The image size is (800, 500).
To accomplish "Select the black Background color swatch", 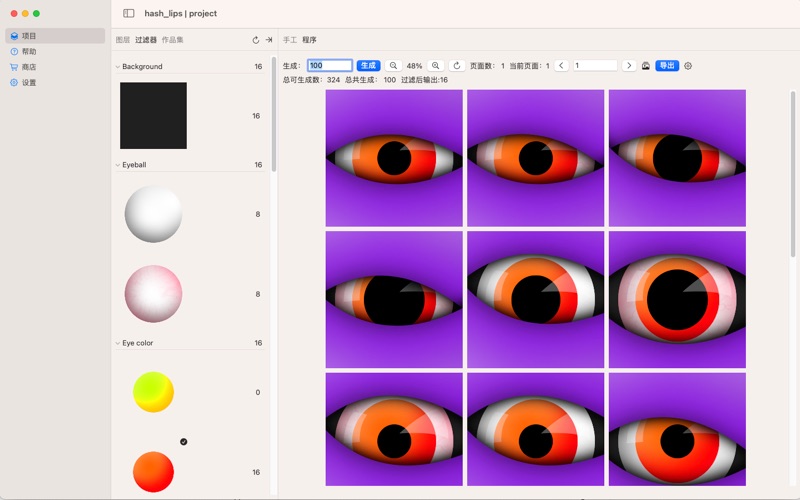I will pyautogui.click(x=153, y=116).
